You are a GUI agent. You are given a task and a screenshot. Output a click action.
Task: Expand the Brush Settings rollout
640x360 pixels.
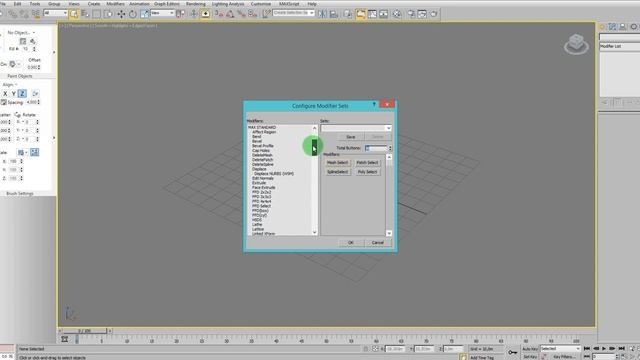pyautogui.click(x=20, y=193)
